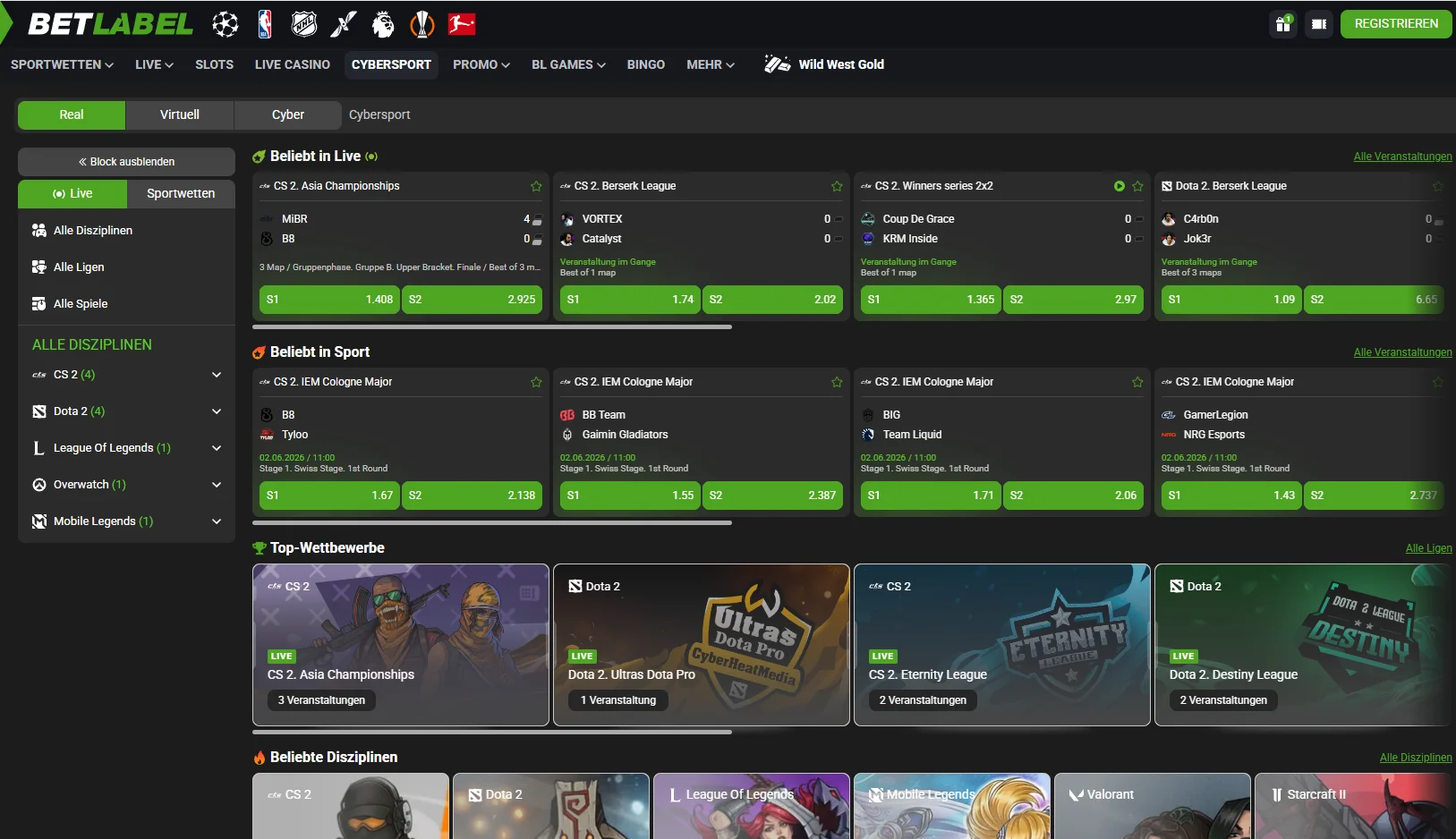This screenshot has width=1456, height=839.
Task: Launch the Wild West Gold promo
Action: coord(824,64)
